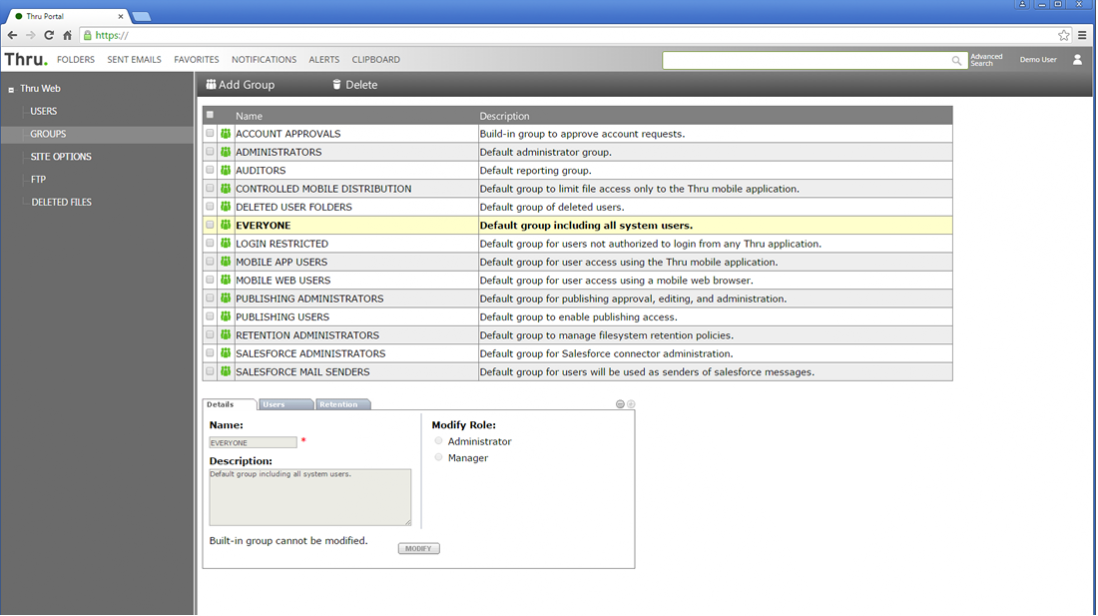Click the SALESFORCE MAIL SENDERS group icon

[x=226, y=372]
